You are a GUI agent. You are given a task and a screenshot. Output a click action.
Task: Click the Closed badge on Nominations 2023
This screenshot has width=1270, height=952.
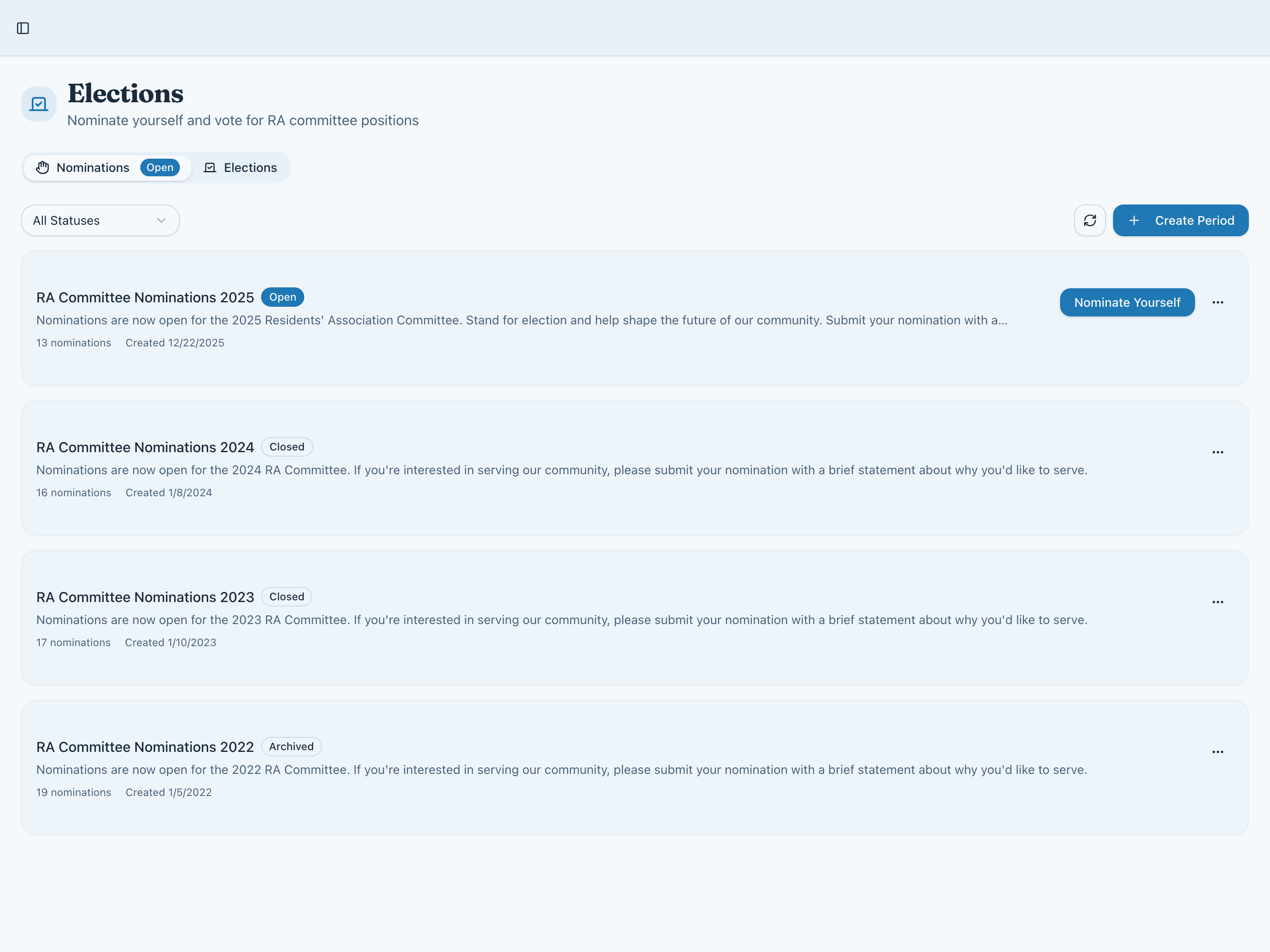(287, 597)
